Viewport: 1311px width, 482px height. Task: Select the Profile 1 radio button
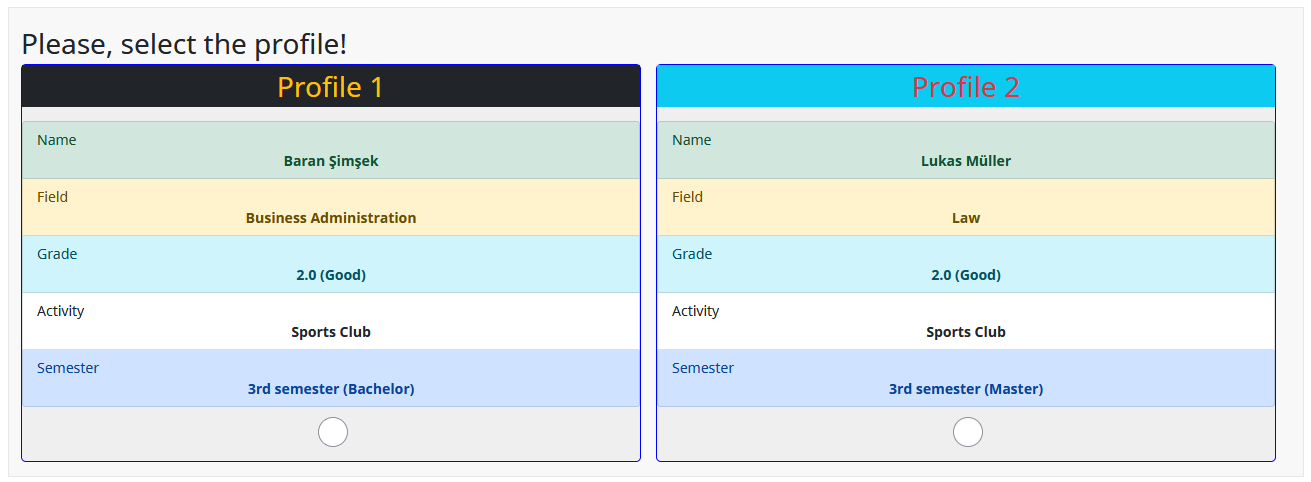tap(332, 432)
